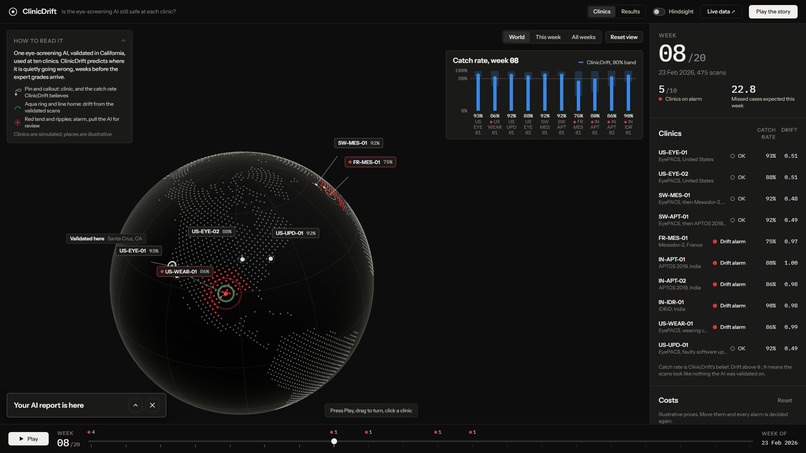Image resolution: width=806 pixels, height=453 pixels.
Task: Click the timeline slider handle at week 08
Action: click(x=334, y=441)
